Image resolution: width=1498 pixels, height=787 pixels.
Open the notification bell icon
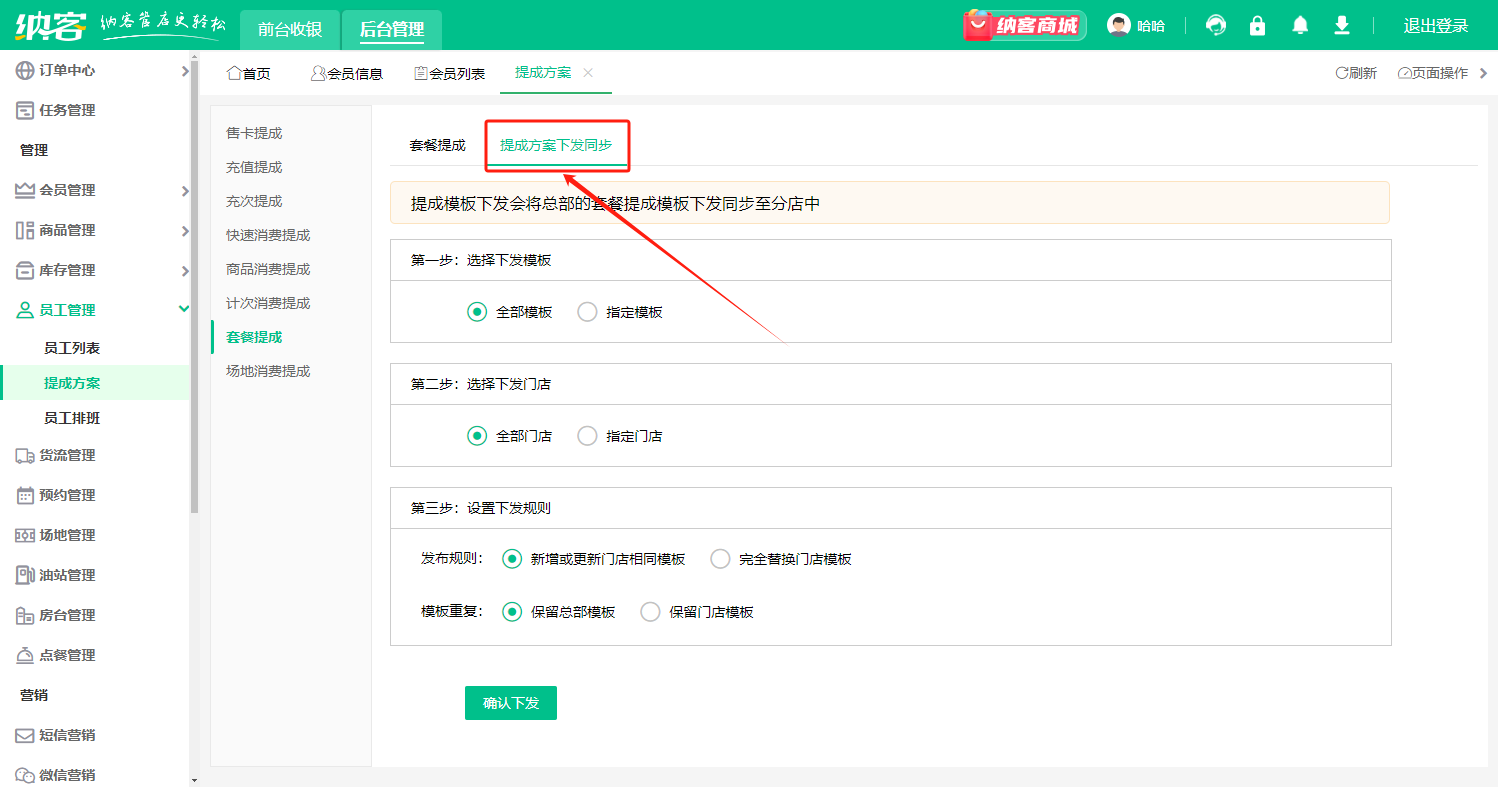point(1300,26)
